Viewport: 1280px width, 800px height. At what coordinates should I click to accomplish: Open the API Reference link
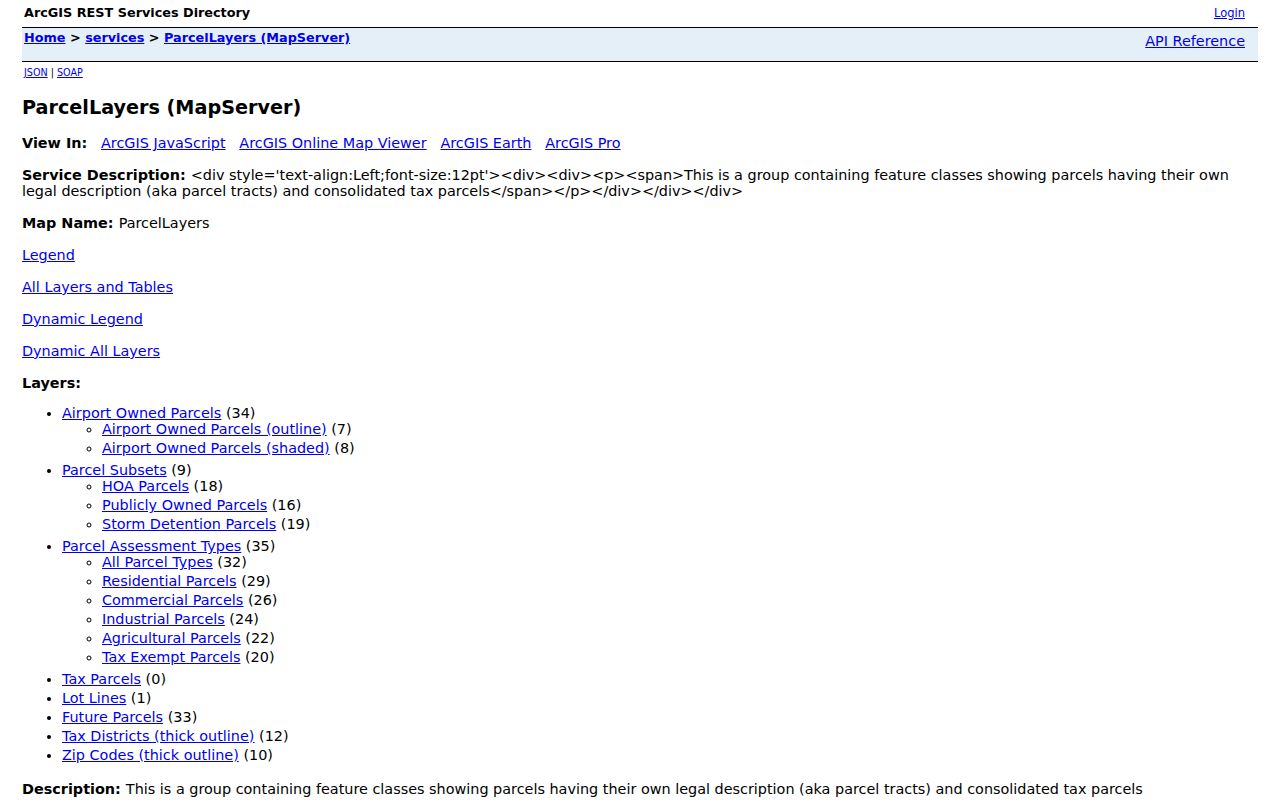(1195, 41)
